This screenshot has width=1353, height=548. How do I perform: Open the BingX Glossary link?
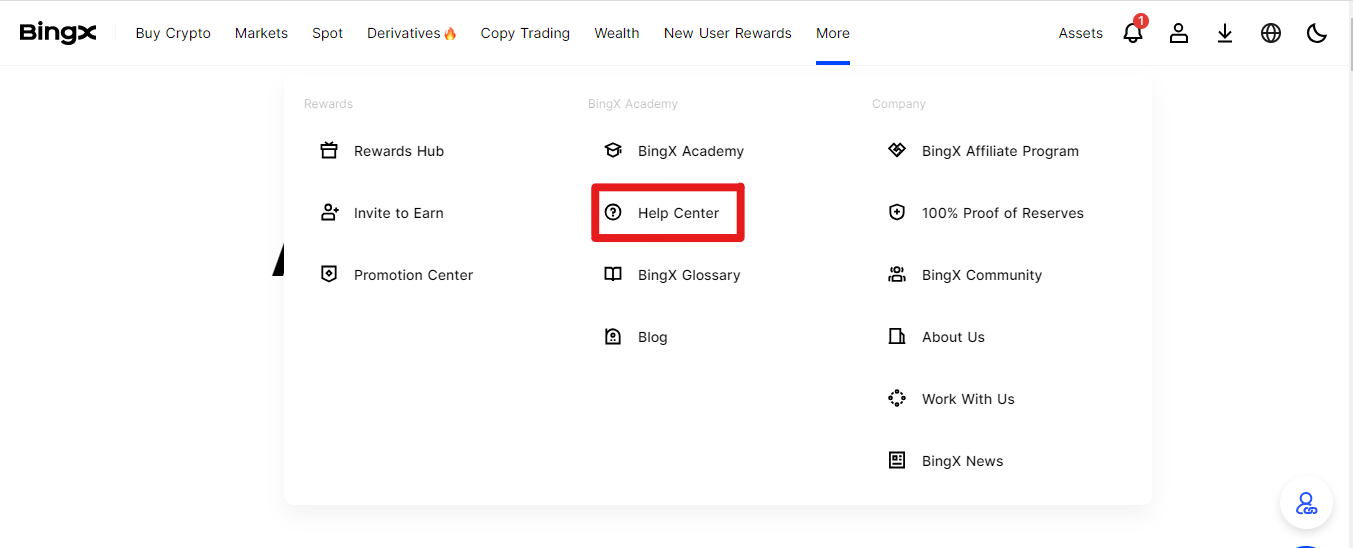tap(689, 275)
